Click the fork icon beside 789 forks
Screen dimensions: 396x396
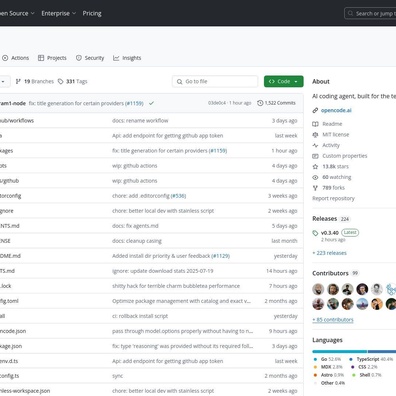pyautogui.click(x=315, y=188)
